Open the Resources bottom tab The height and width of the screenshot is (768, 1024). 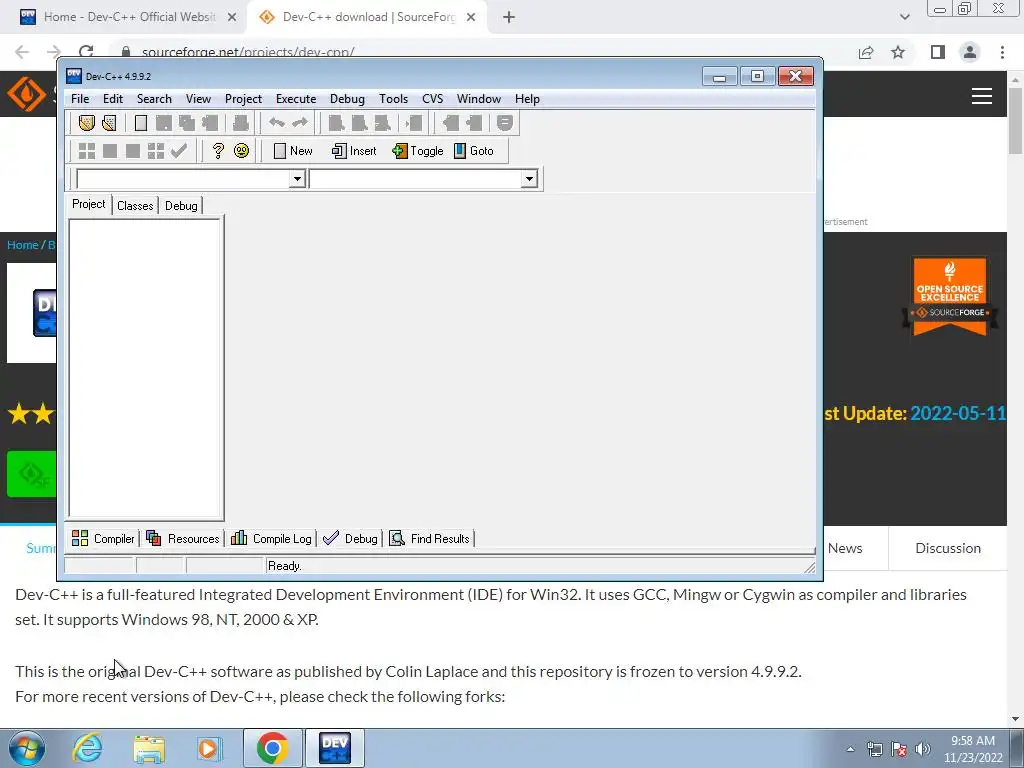click(x=183, y=538)
